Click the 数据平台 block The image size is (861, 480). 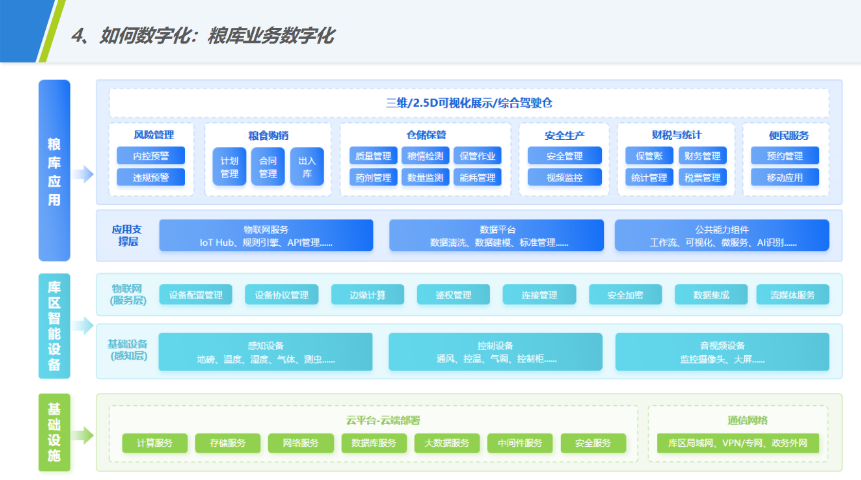pos(496,236)
